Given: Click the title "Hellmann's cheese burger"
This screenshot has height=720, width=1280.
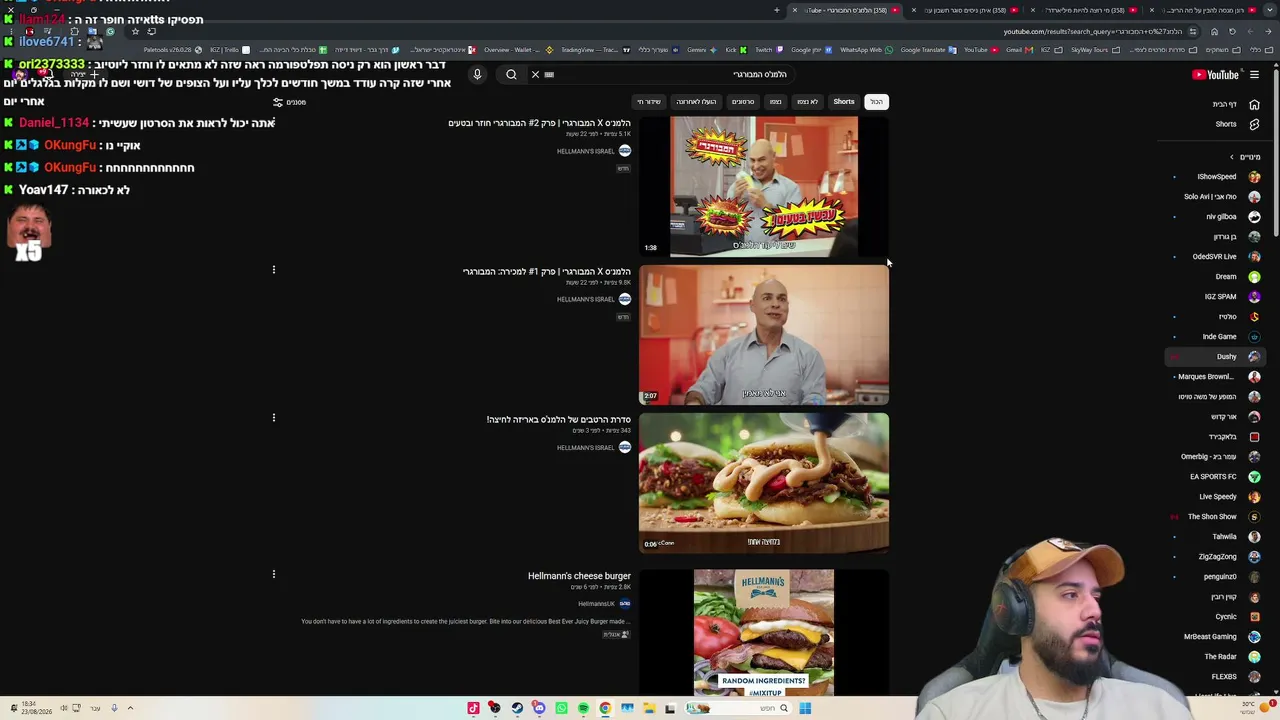Looking at the screenshot, I should tap(579, 576).
